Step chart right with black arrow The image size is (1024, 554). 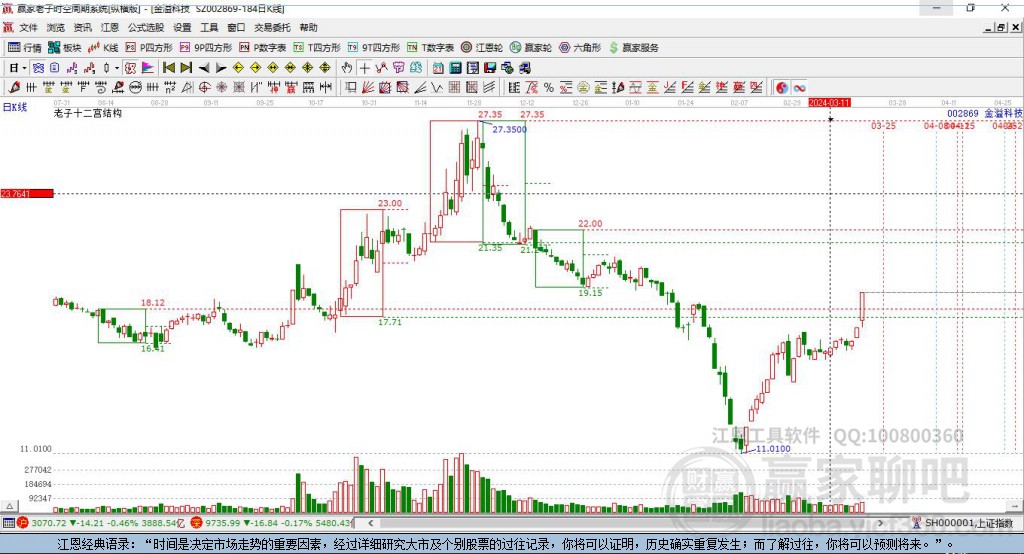221,68
